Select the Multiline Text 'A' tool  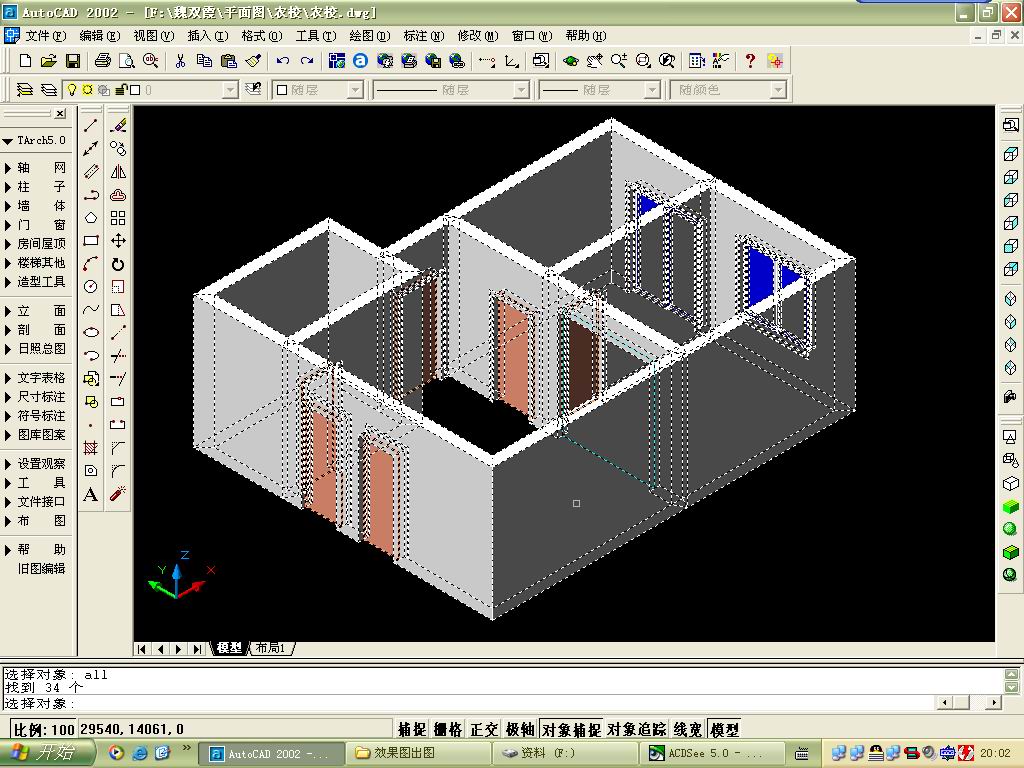tap(91, 494)
